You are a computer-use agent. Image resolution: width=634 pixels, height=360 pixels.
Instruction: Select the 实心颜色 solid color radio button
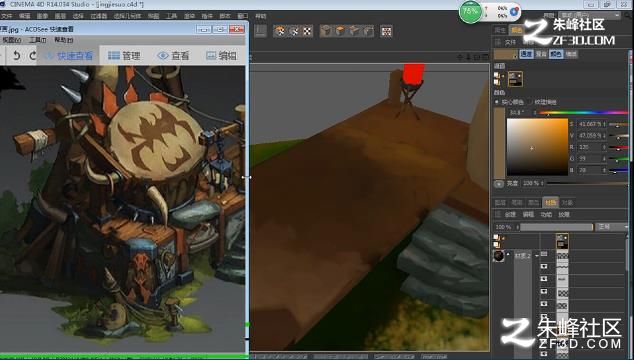(497, 102)
